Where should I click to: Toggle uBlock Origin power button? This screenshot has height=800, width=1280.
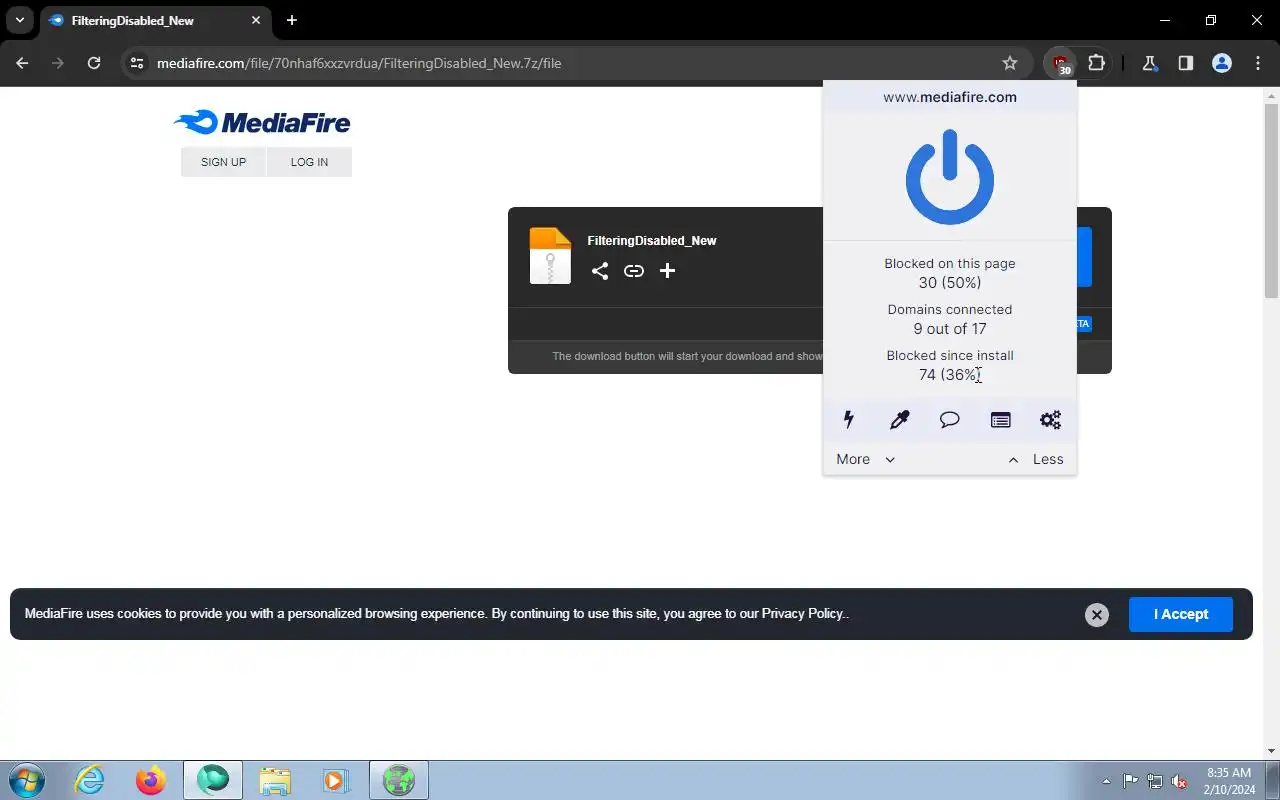click(950, 177)
